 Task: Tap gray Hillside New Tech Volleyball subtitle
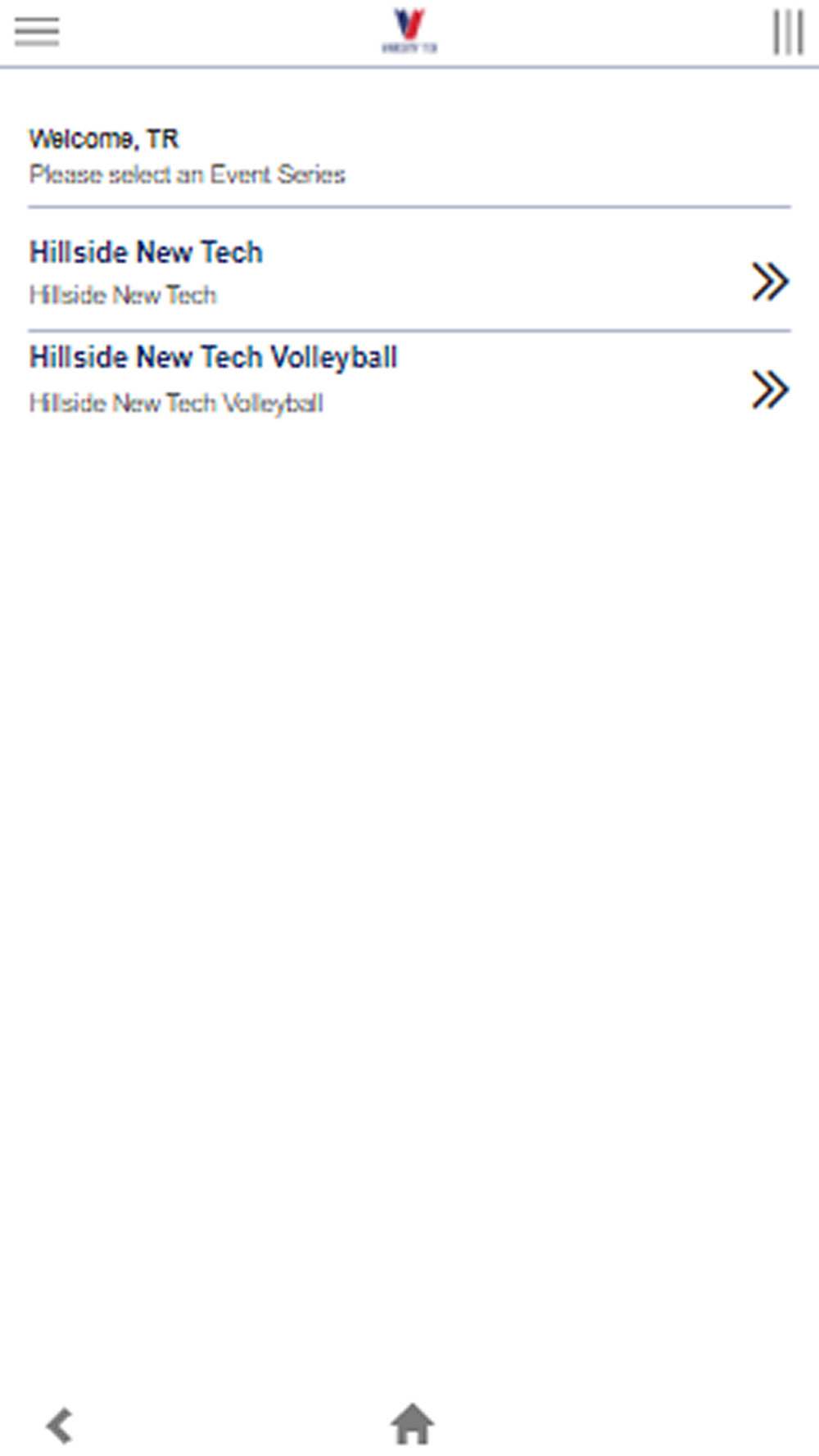click(x=176, y=403)
